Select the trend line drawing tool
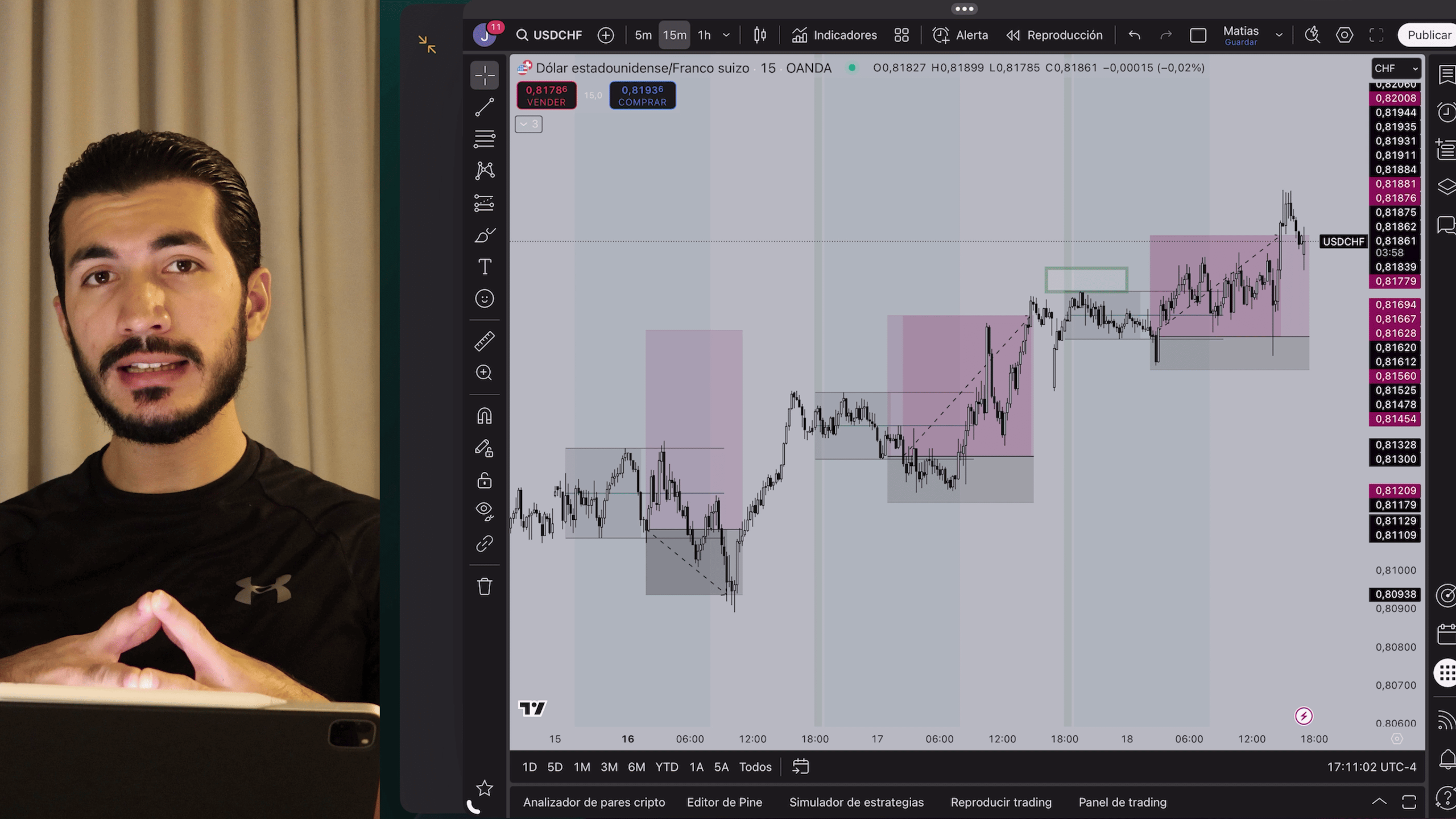The image size is (1456, 819). click(484, 107)
